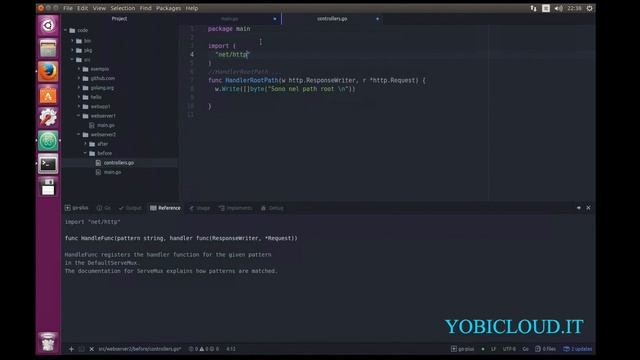Click file path 'src/webserver2/before/controllers.go' in status bar
The image size is (640, 360).
point(140,349)
